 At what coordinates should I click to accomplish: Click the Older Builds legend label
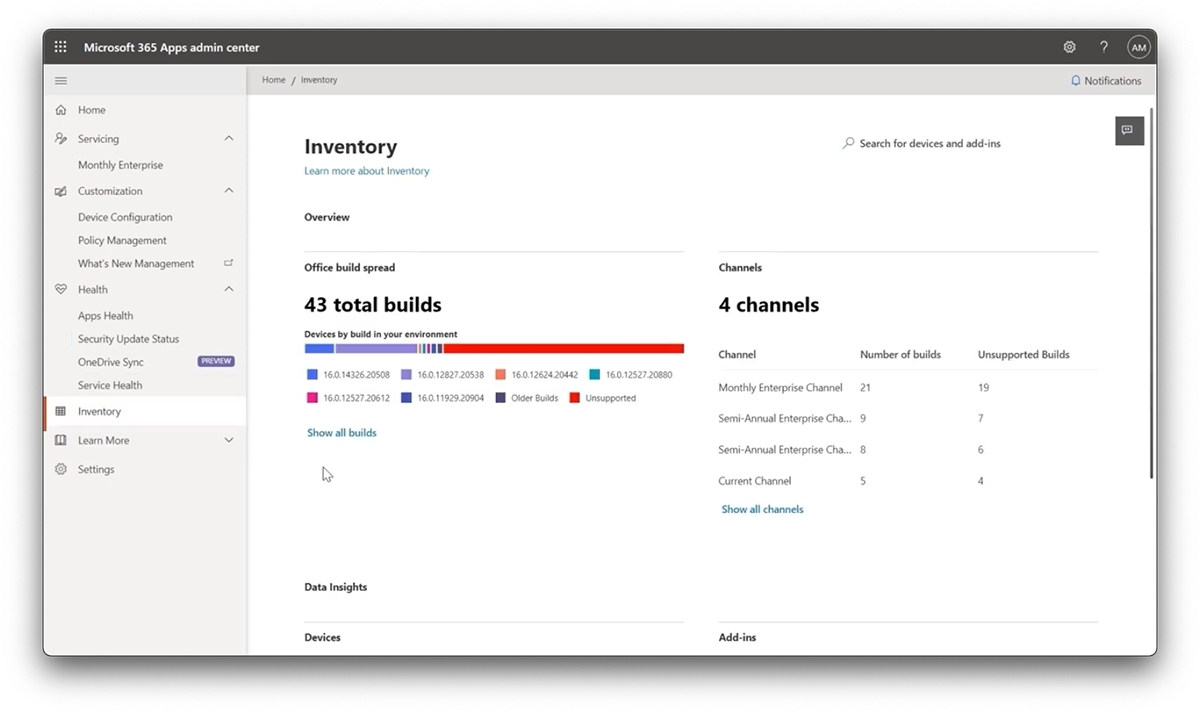pyautogui.click(x=535, y=398)
